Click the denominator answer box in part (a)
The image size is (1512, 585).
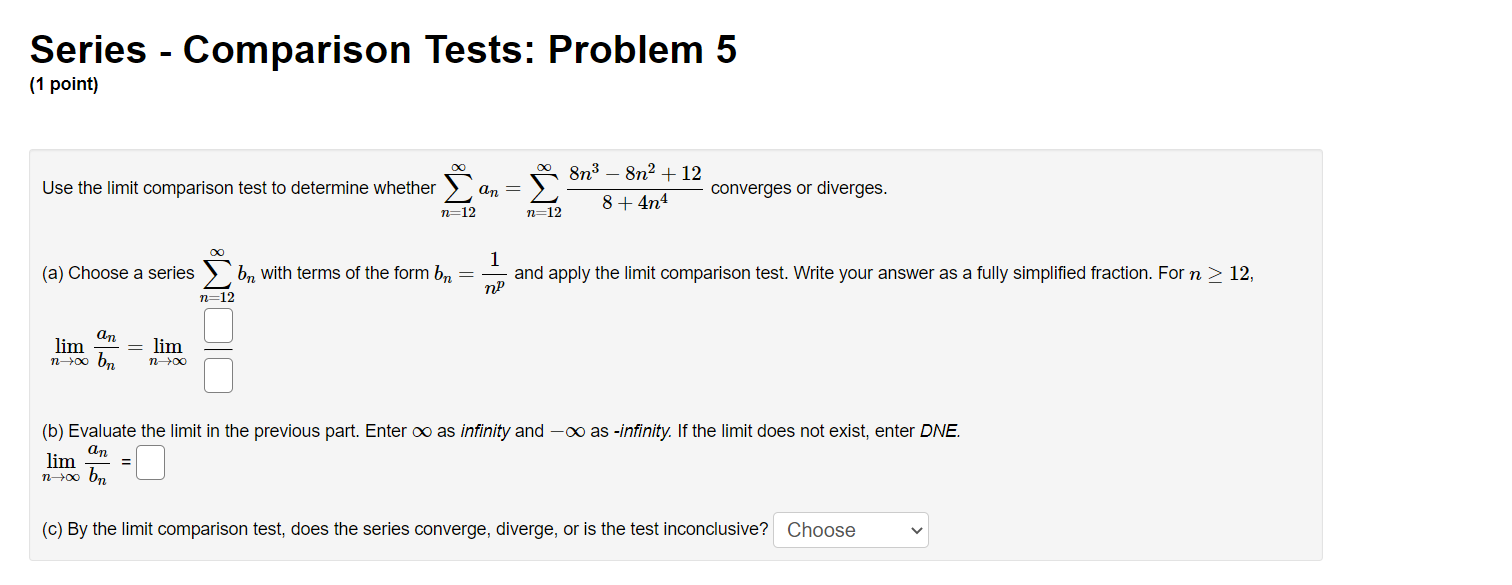218,374
